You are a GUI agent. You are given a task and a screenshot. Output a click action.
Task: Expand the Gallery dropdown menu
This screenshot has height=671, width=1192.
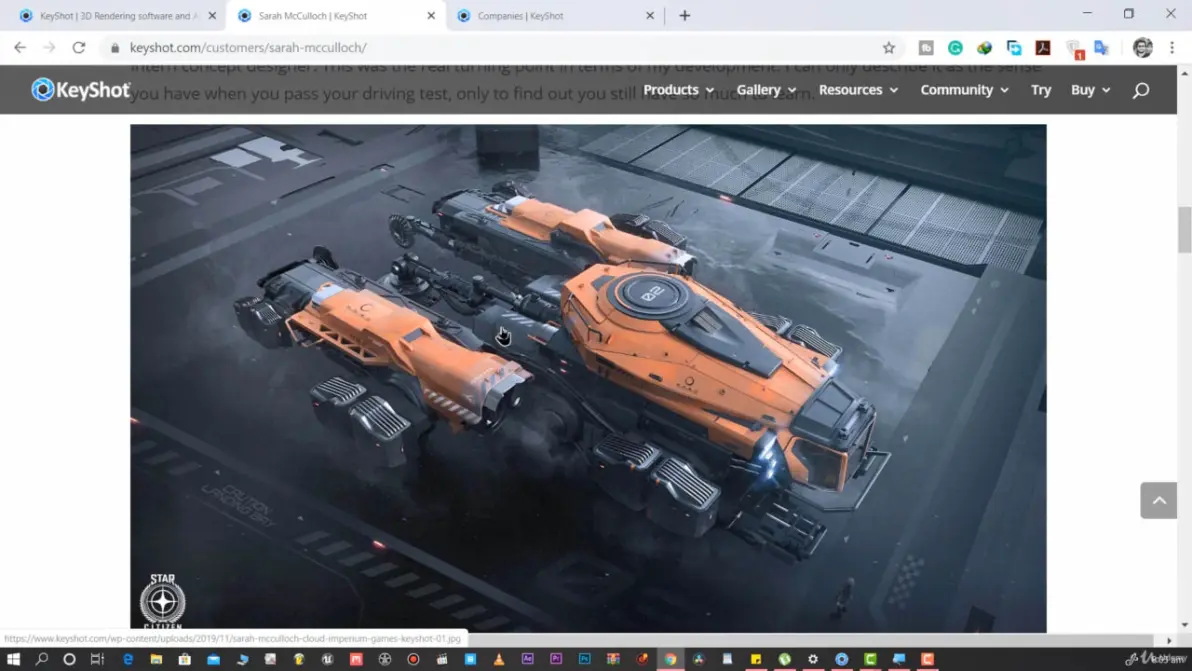click(766, 90)
